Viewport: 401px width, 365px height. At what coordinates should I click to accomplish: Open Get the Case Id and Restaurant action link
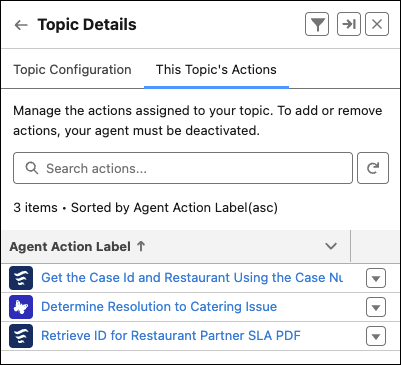(x=192, y=278)
